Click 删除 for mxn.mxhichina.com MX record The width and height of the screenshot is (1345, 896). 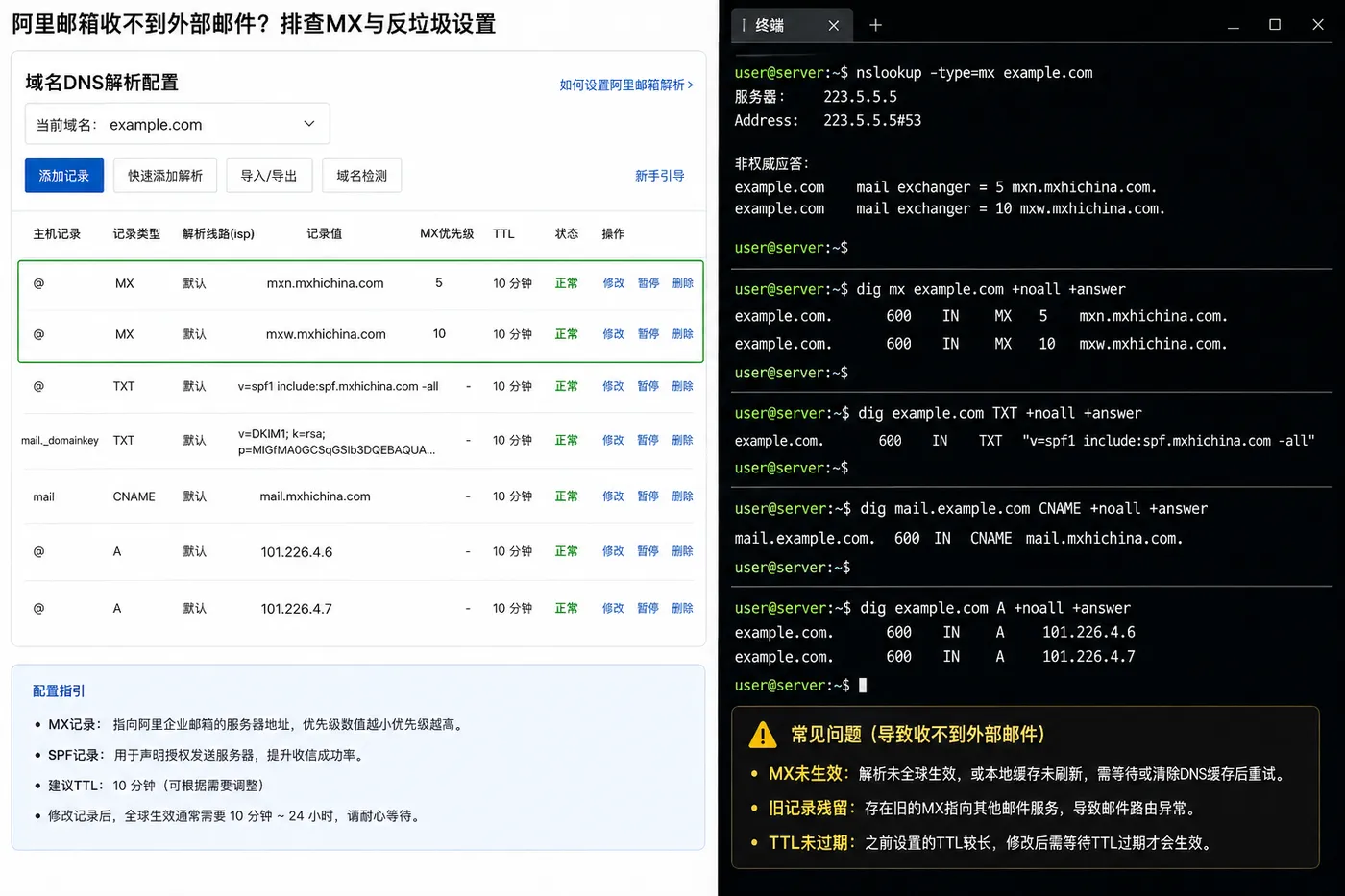(x=683, y=283)
